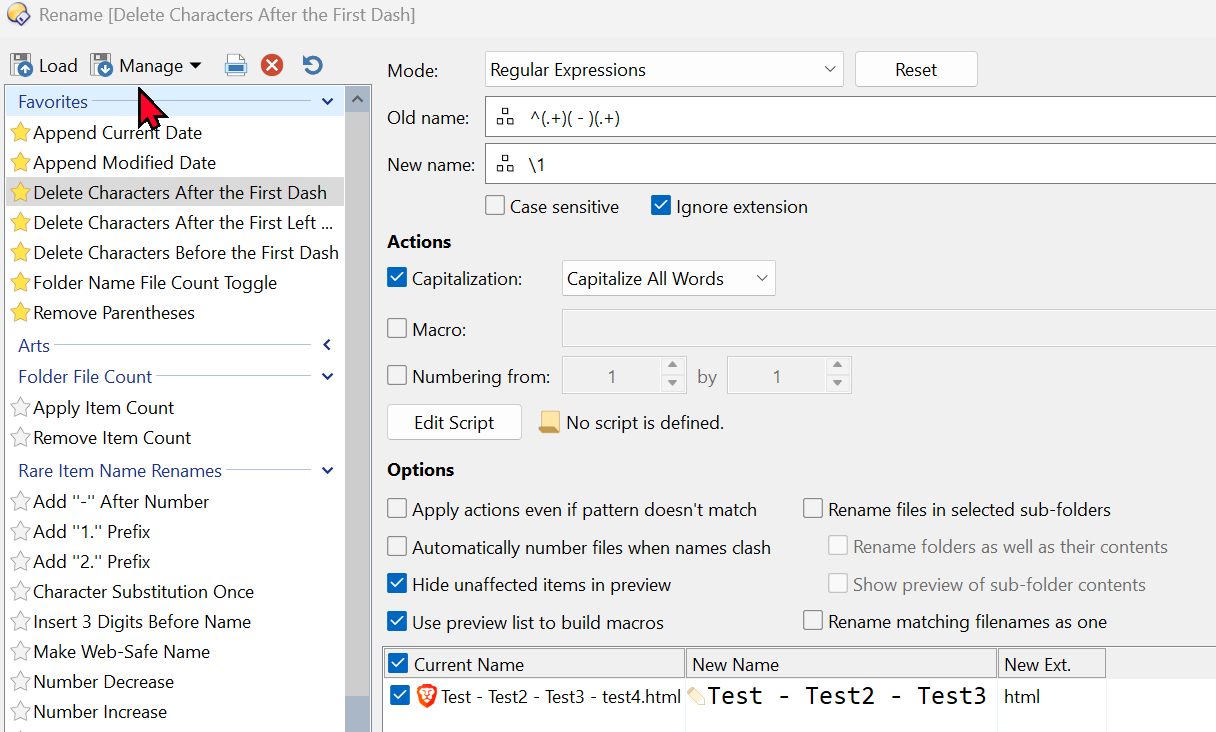
Task: Click the red delete preset icon
Action: coord(272,66)
